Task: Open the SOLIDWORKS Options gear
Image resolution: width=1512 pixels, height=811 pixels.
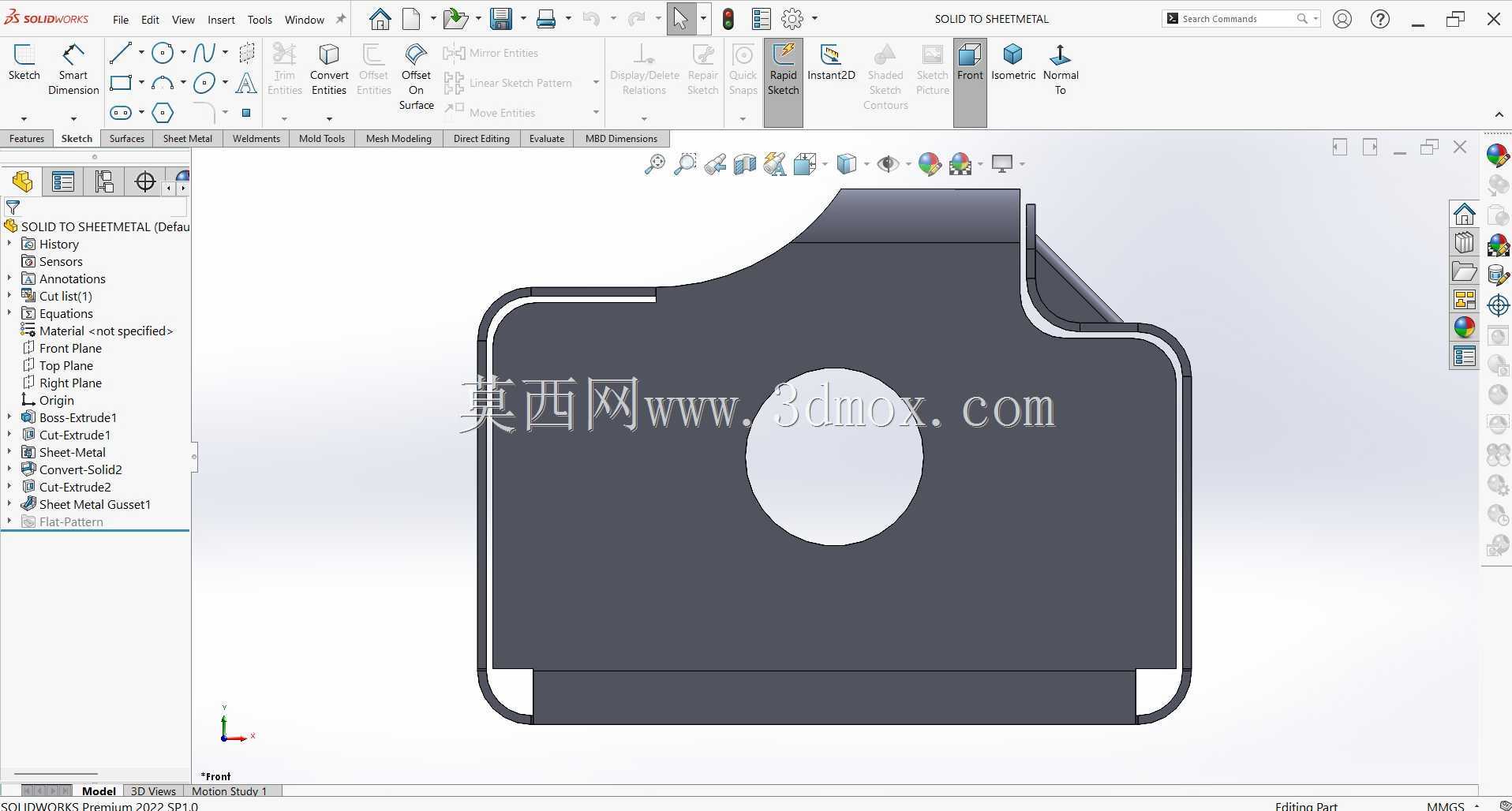Action: 792,19
